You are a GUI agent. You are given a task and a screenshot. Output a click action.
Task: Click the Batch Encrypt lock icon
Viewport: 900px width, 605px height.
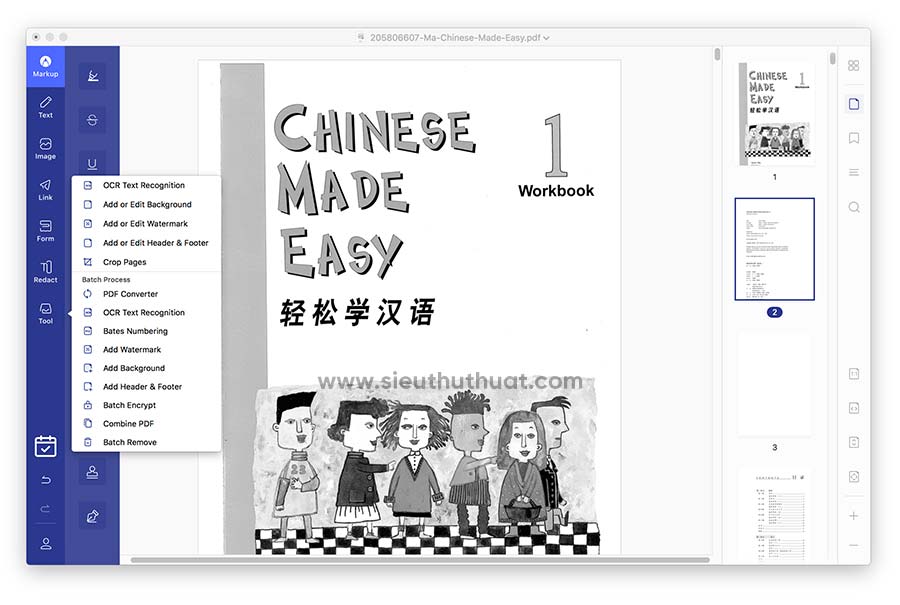pos(88,405)
